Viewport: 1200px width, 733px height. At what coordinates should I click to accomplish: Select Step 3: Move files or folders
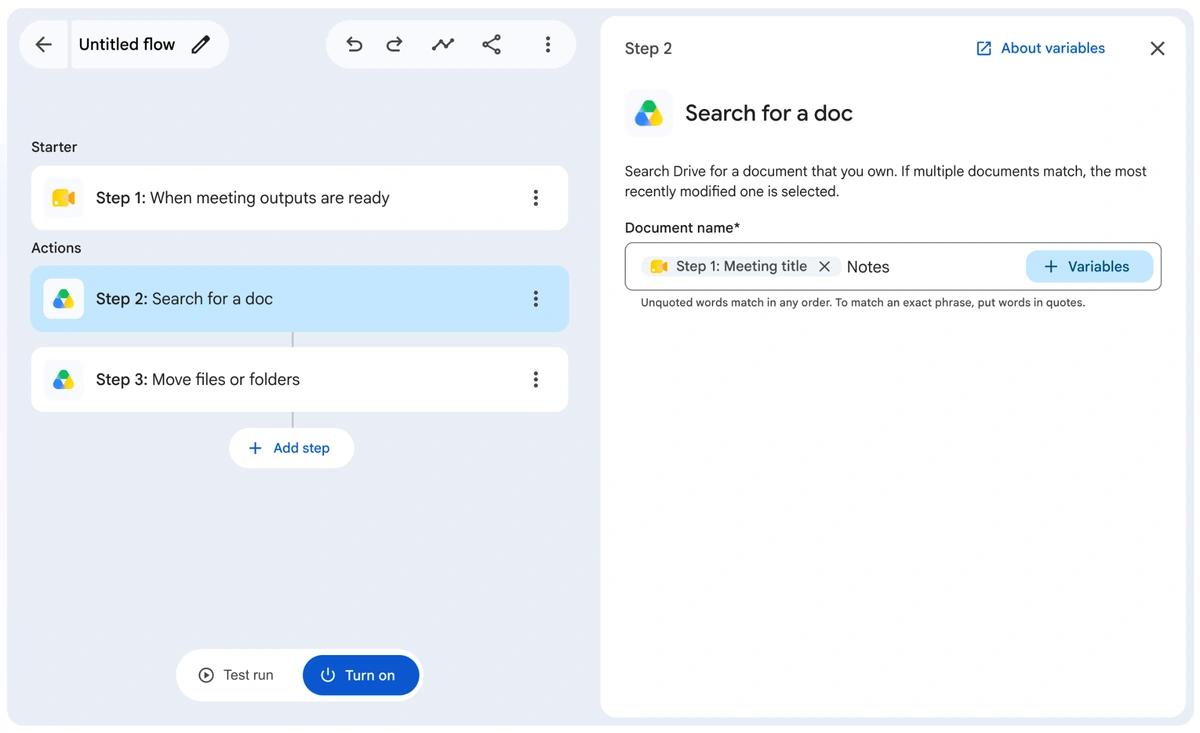coord(299,380)
